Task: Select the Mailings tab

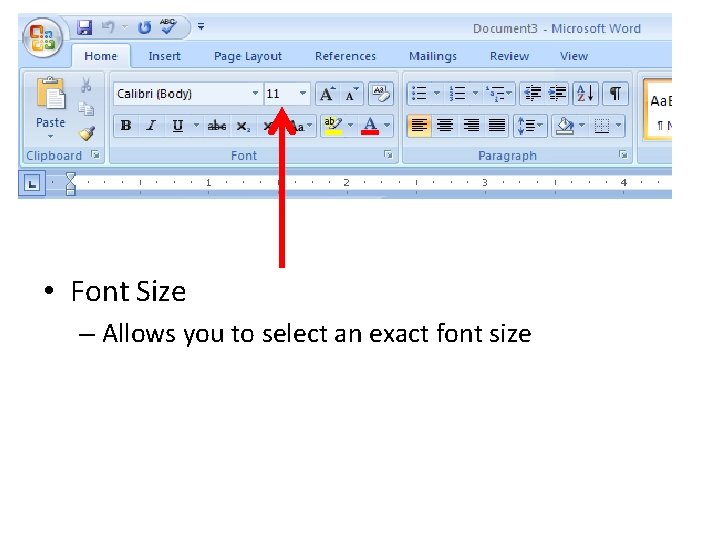Action: [x=433, y=56]
